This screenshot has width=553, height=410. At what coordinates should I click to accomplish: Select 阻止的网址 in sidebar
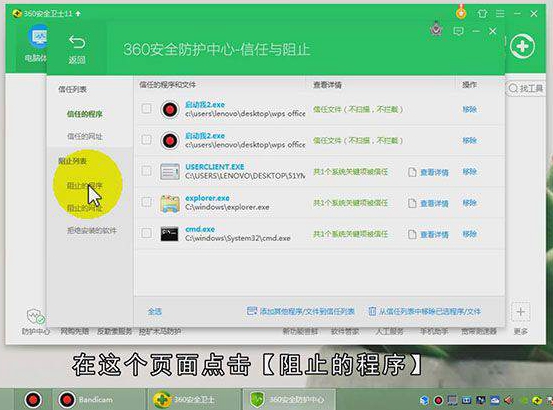coord(85,208)
